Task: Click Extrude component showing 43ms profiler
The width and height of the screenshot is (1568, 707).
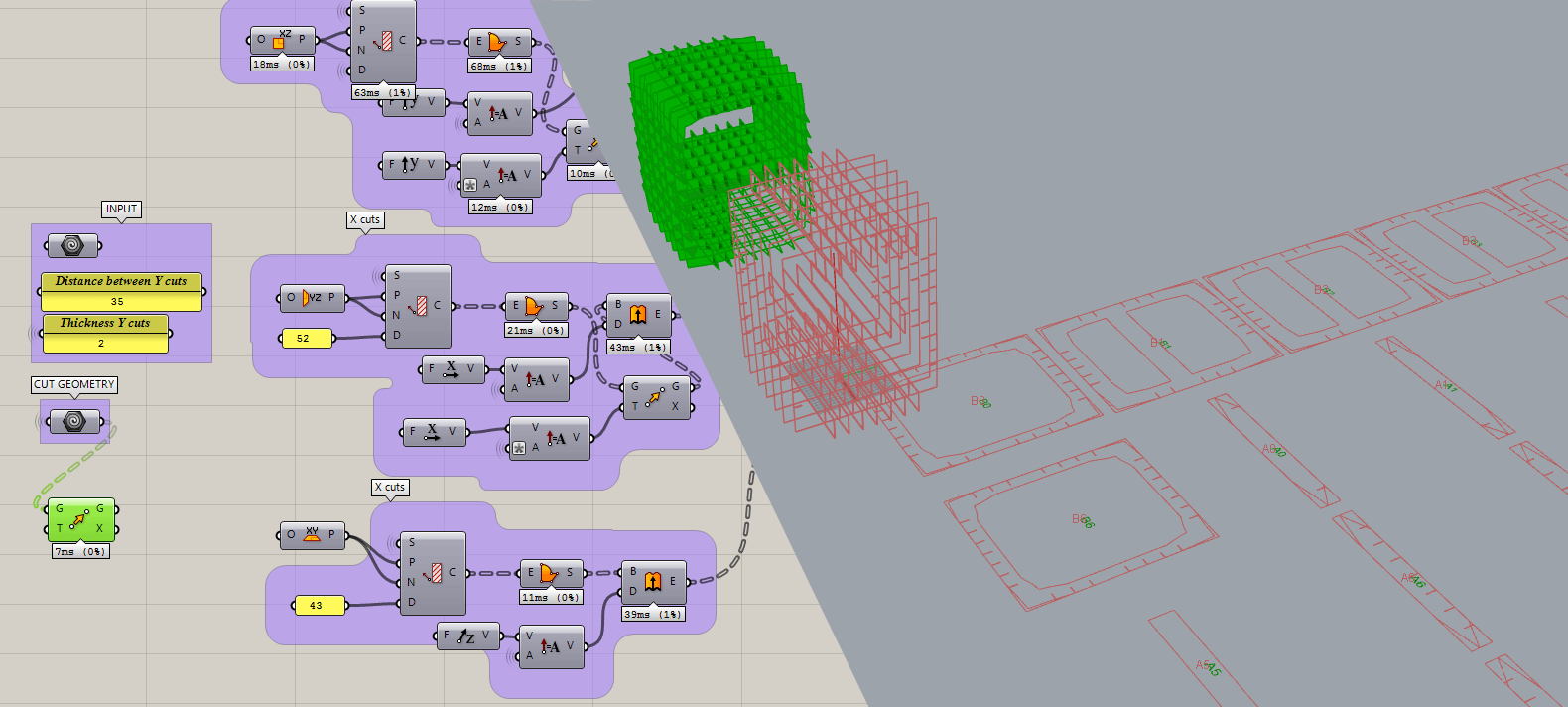Action: click(x=638, y=315)
